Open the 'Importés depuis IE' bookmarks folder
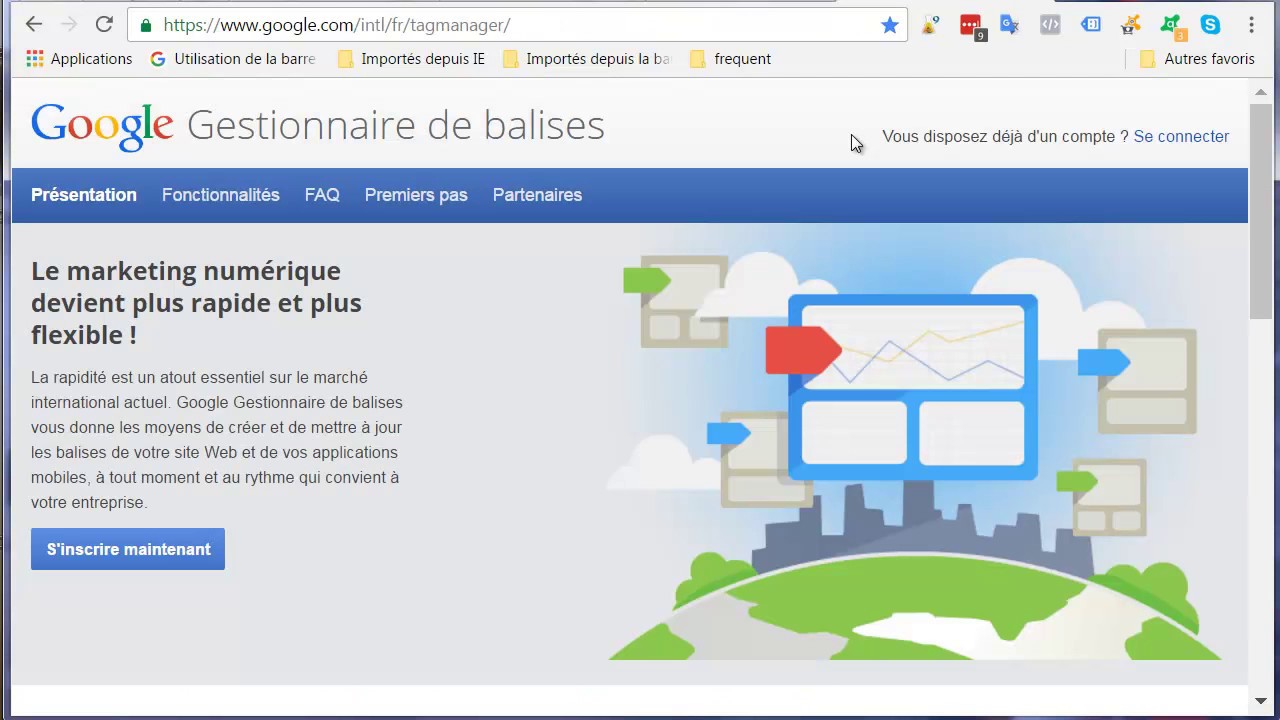This screenshot has height=720, width=1280. (x=411, y=59)
